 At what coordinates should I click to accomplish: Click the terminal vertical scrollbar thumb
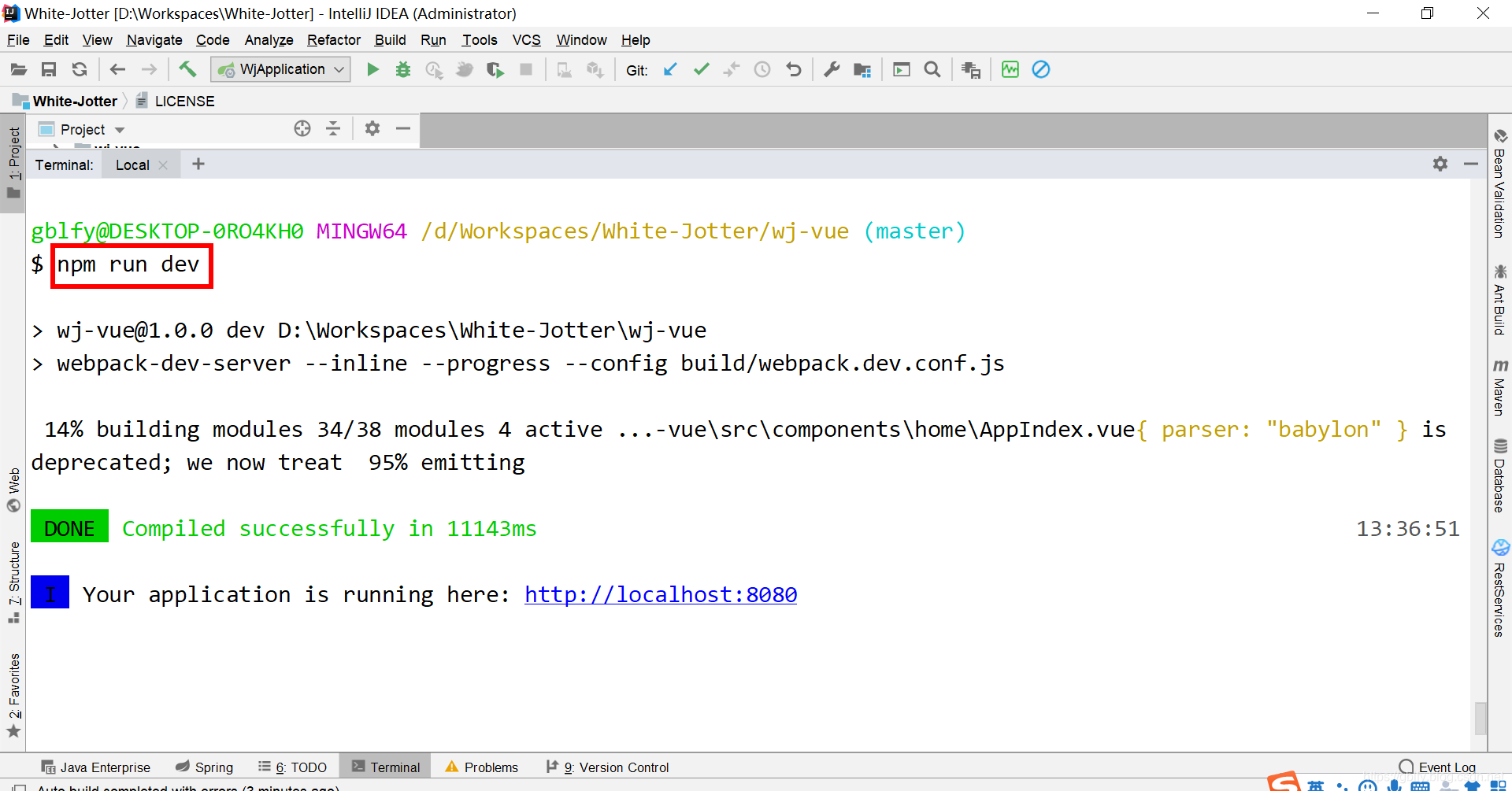(x=1480, y=718)
